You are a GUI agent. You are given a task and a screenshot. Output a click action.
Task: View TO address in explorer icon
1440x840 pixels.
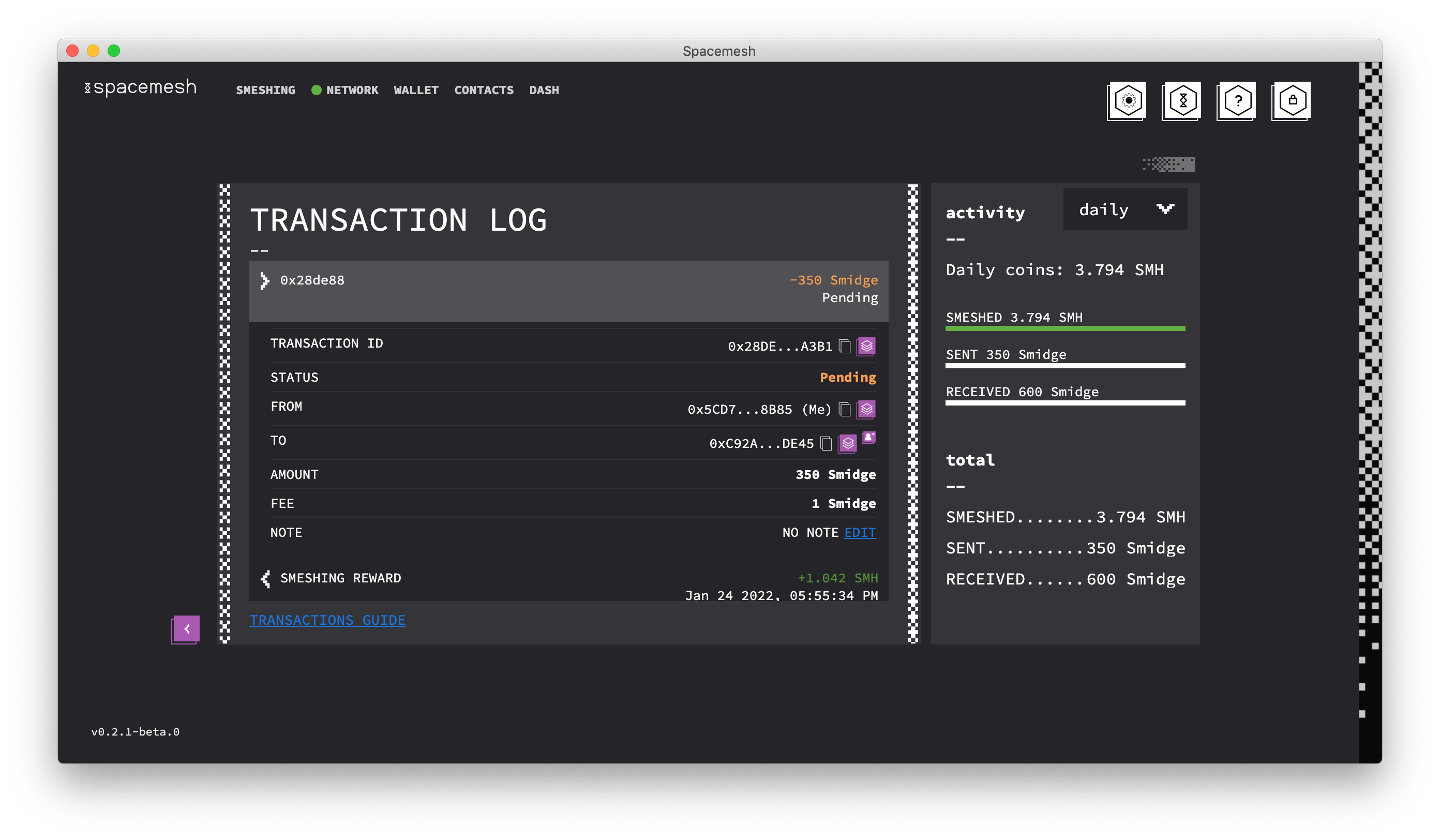coord(848,443)
